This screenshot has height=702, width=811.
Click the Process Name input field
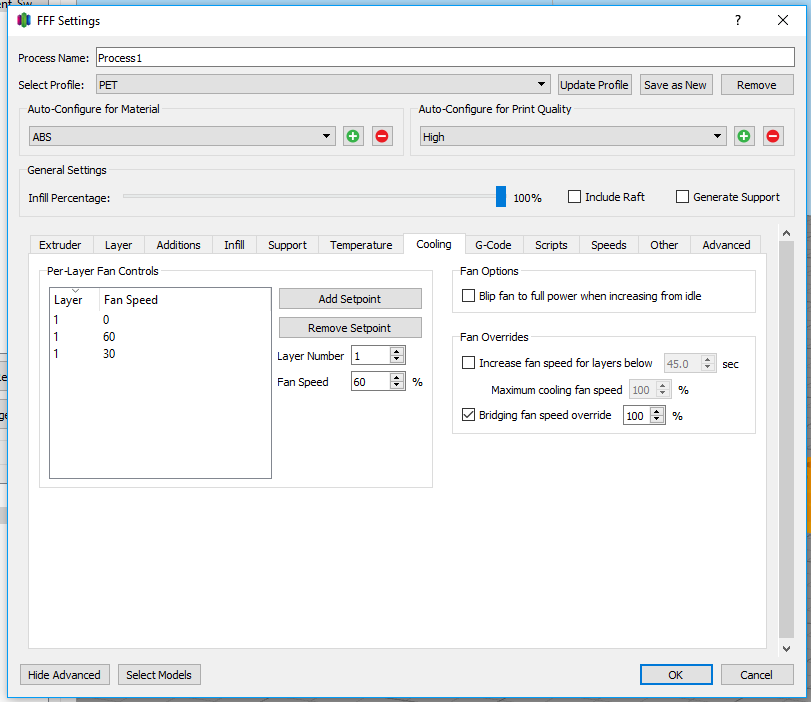pyautogui.click(x=445, y=57)
